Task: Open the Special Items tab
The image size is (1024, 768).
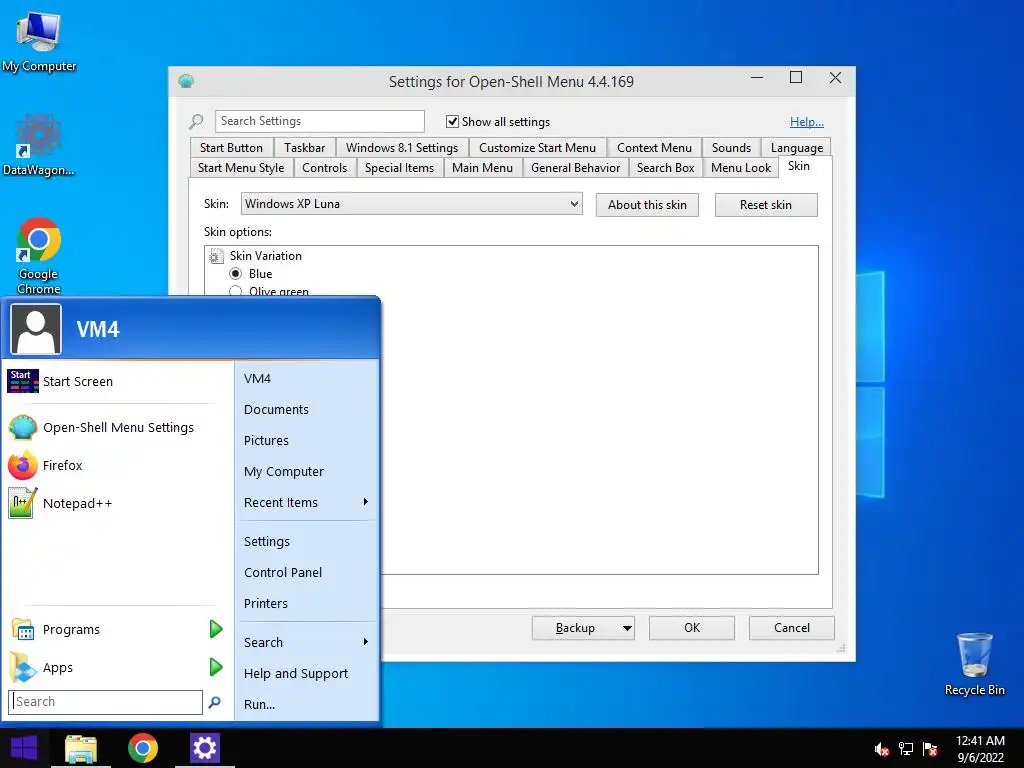Action: click(400, 168)
